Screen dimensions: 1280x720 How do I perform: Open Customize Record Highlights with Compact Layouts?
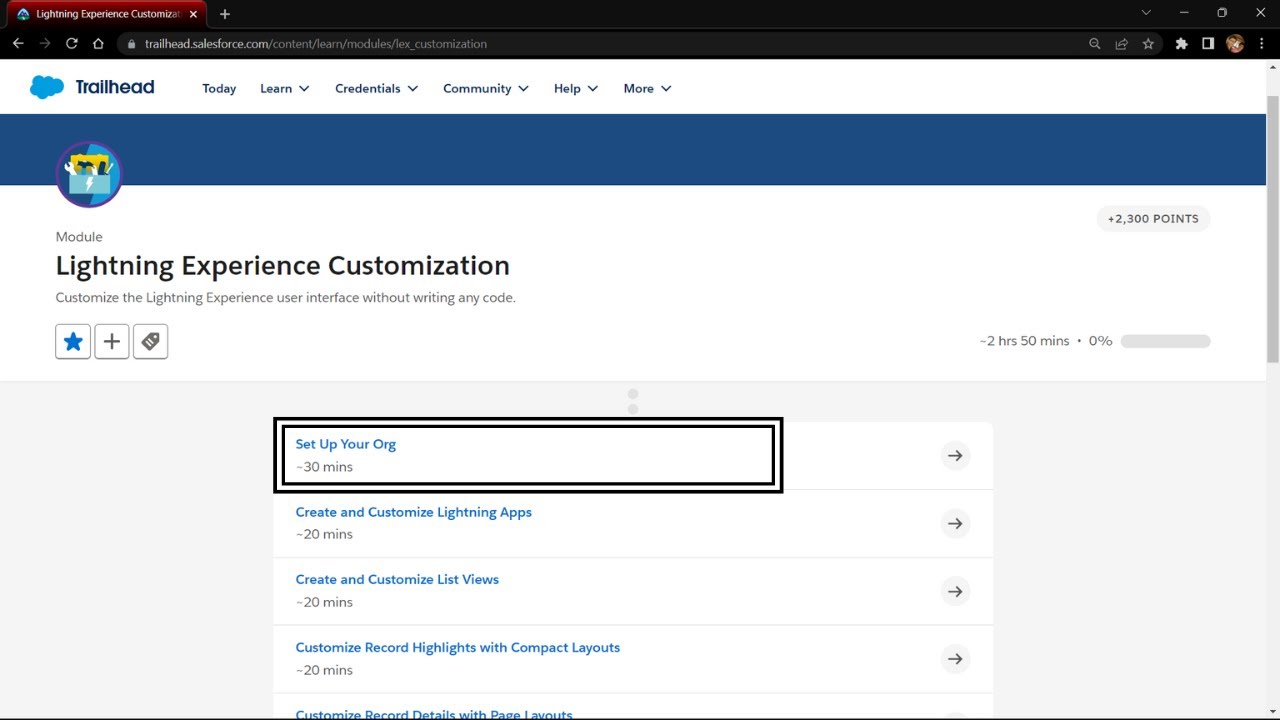click(x=458, y=647)
